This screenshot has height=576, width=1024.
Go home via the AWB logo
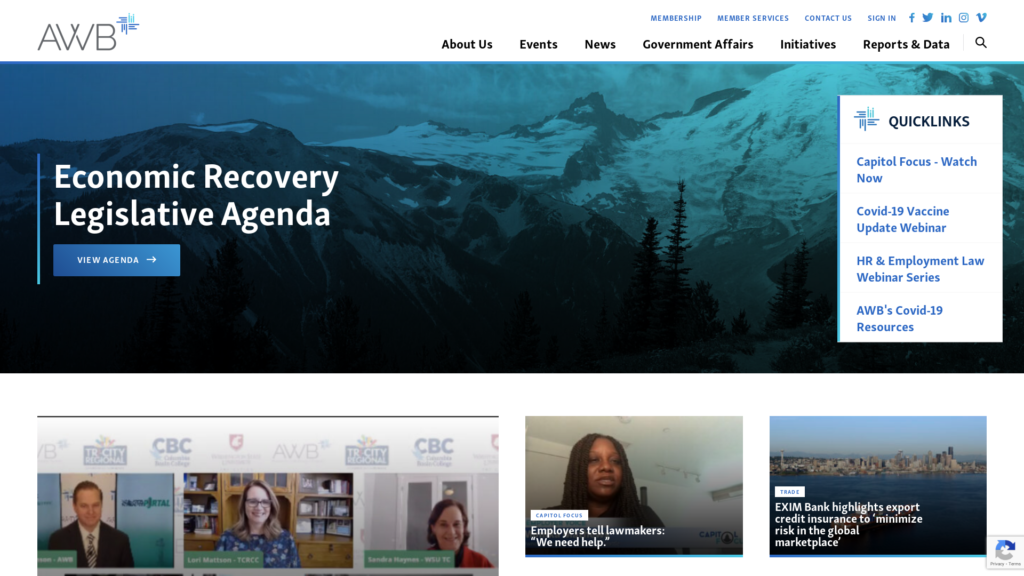pyautogui.click(x=88, y=32)
